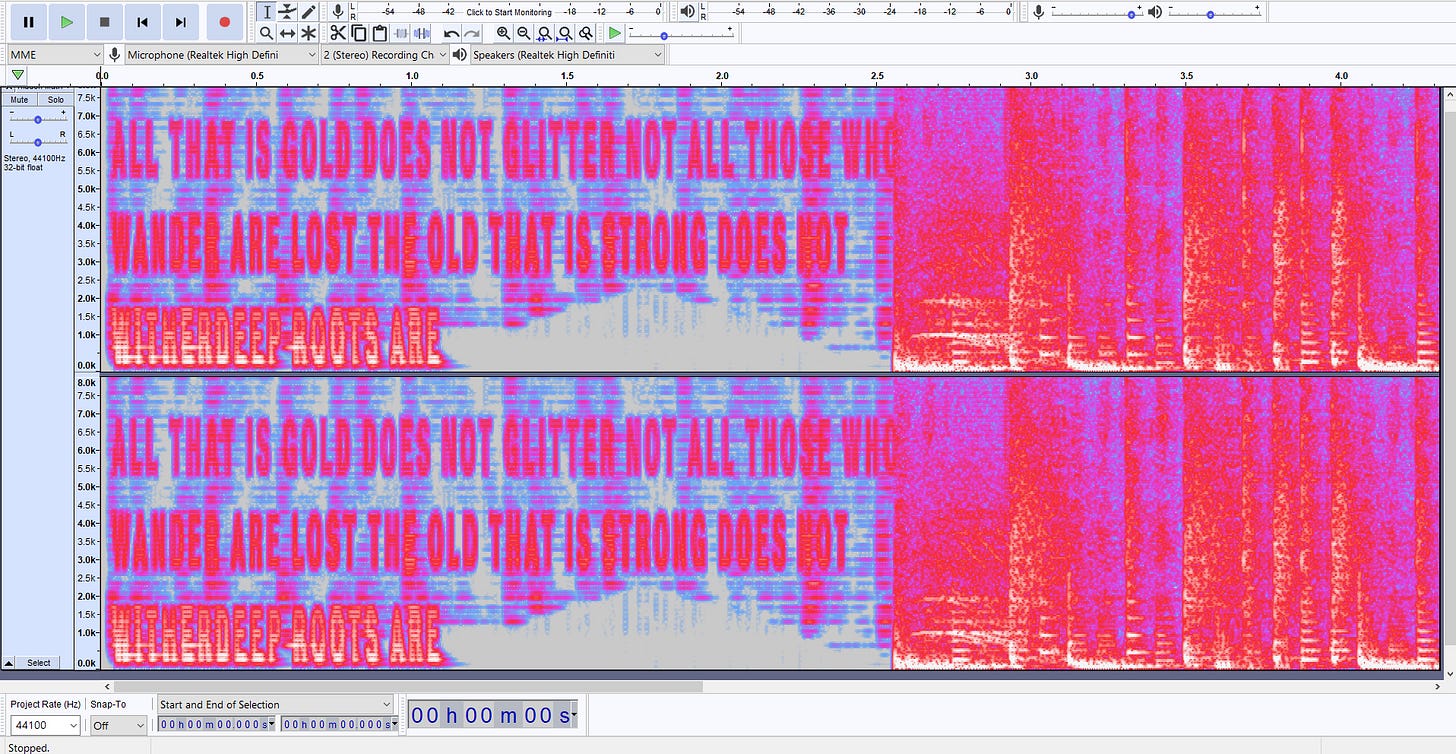Open the audio position time format arrow
This screenshot has width=1456, height=754.
[575, 716]
